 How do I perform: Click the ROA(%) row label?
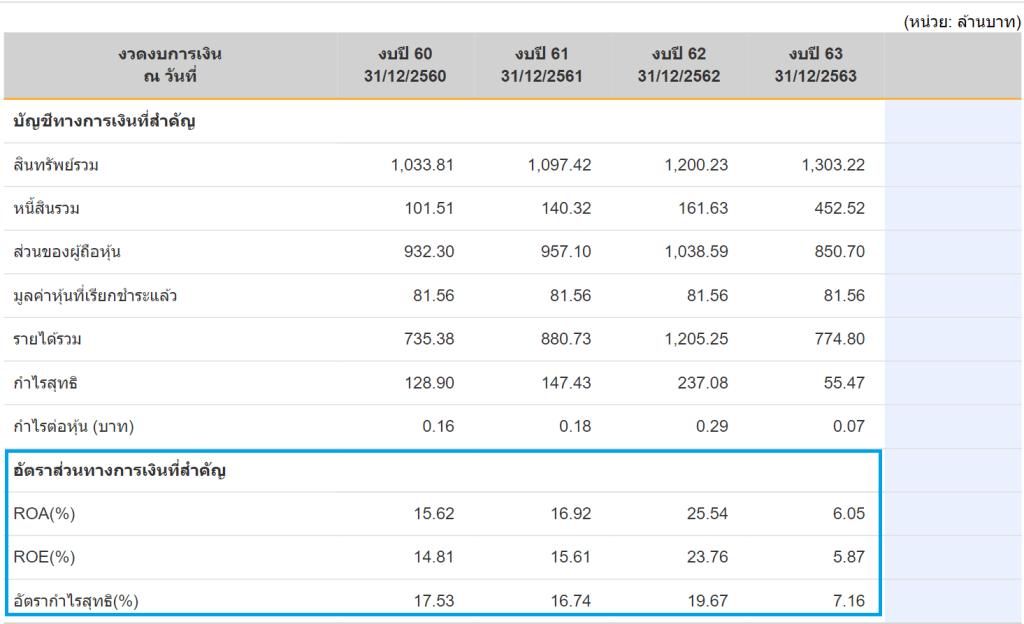tap(45, 514)
